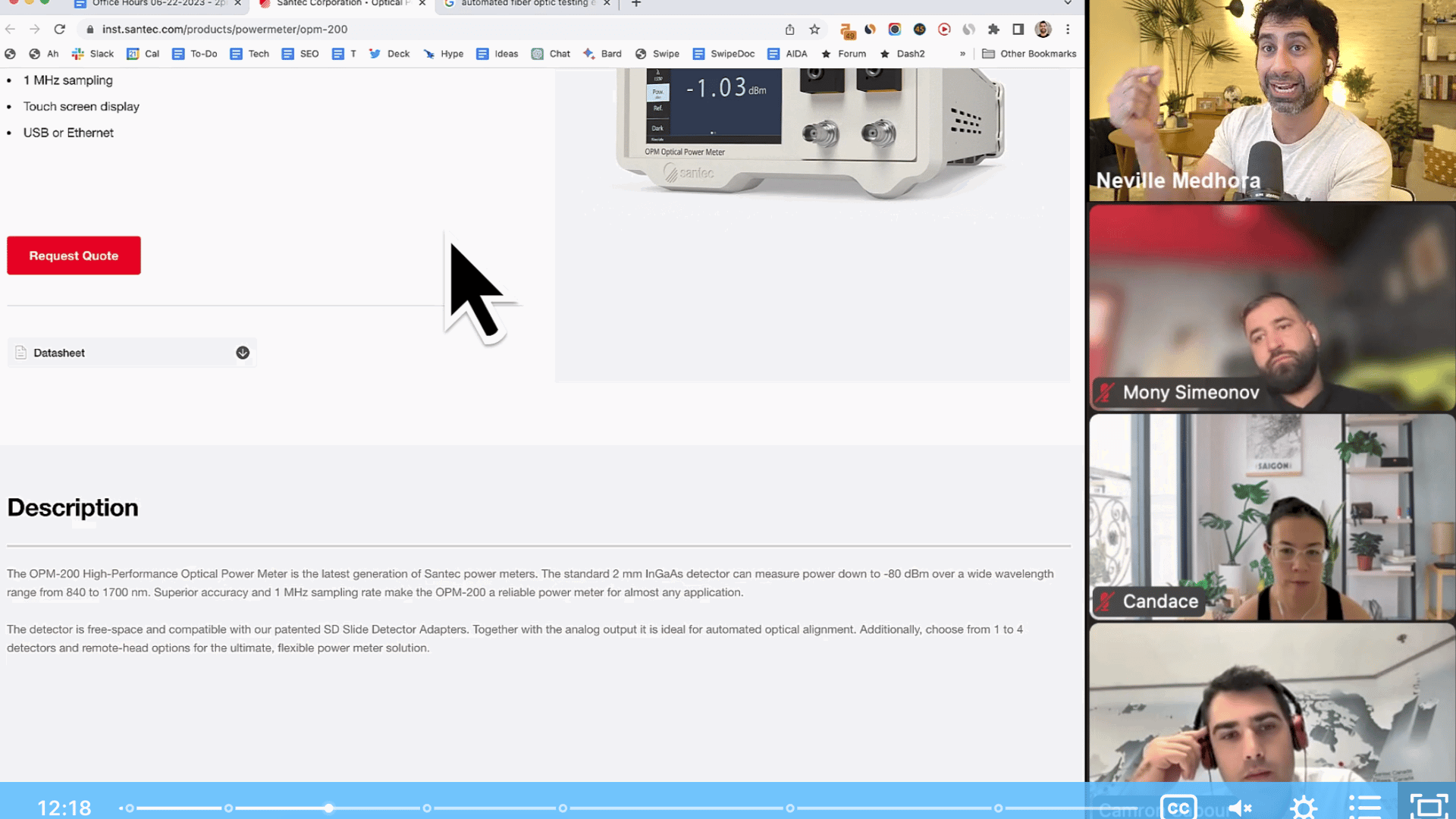Screen dimensions: 1456x819
Task: Jump to the last chapter marker on the timeline
Action: (x=999, y=808)
